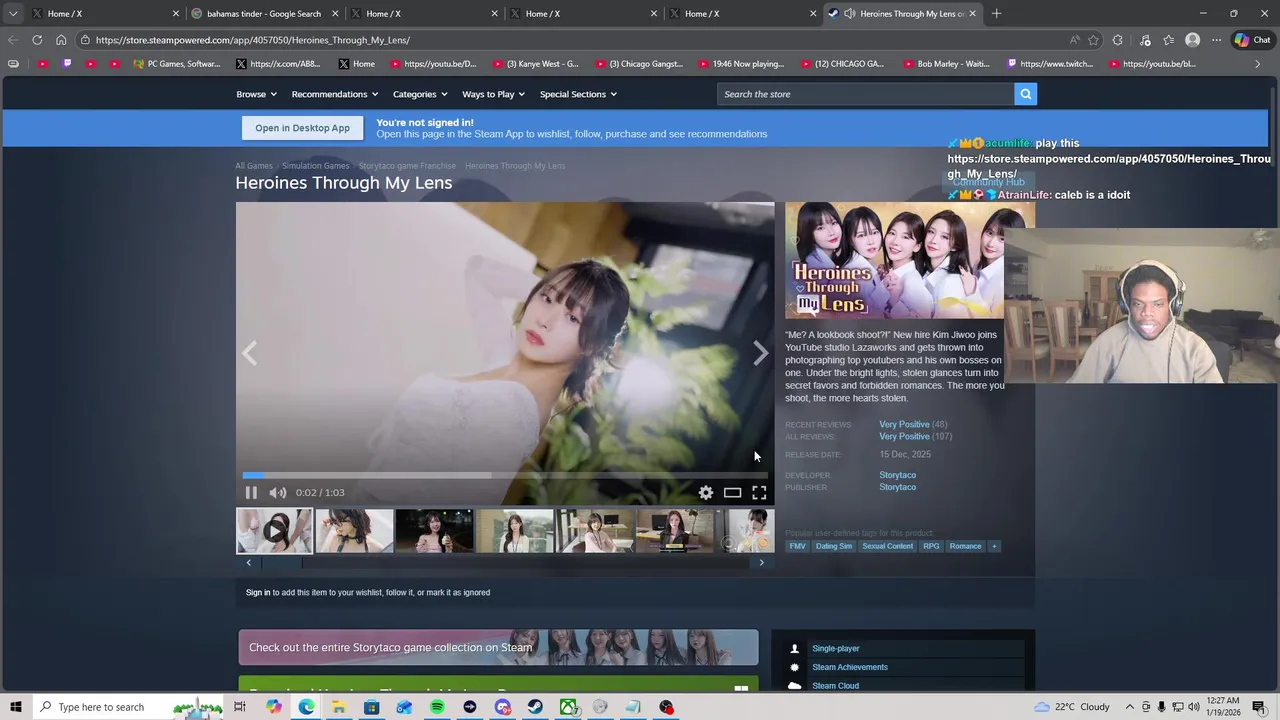Click Open in Desktop App button

tap(302, 128)
